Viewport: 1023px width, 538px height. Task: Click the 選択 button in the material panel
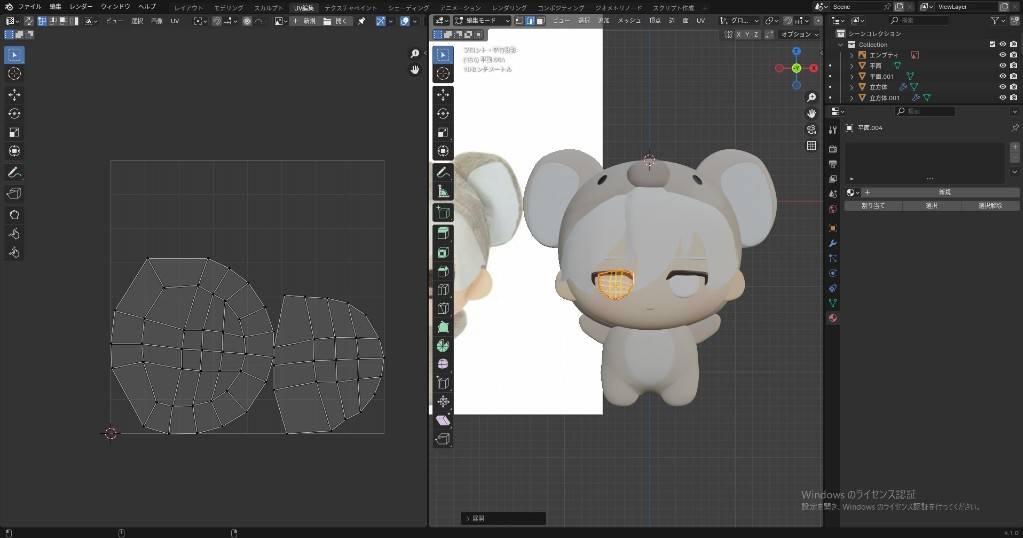pyautogui.click(x=929, y=205)
